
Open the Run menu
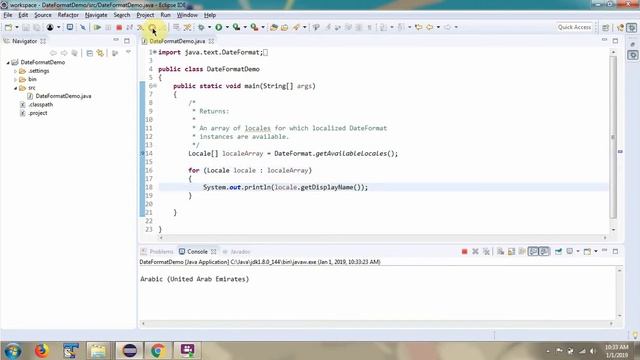tap(165, 15)
